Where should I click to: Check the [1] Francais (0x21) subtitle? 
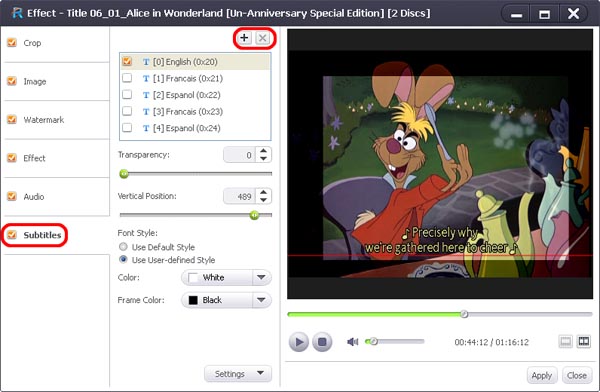click(127, 78)
